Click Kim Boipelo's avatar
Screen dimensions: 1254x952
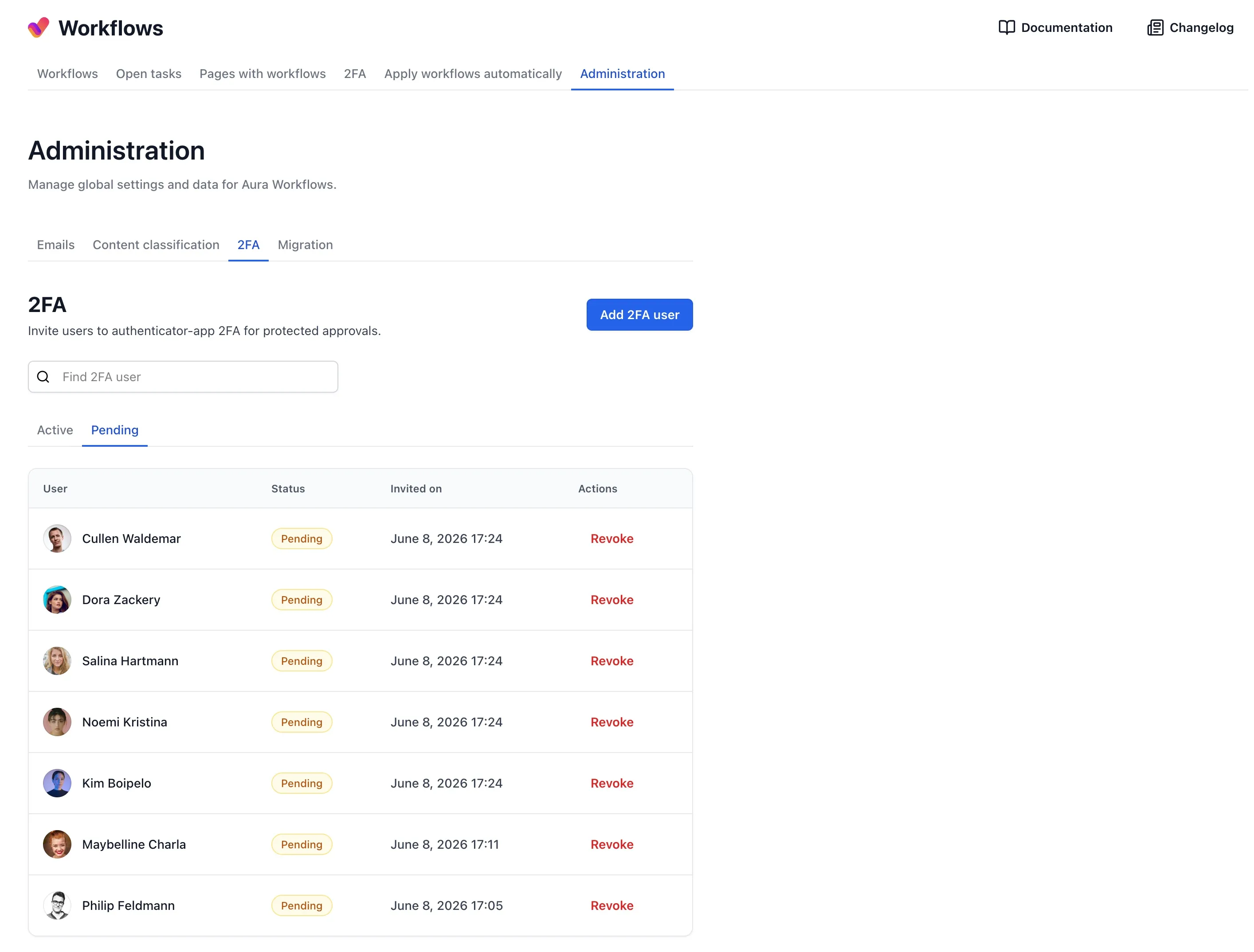(57, 783)
